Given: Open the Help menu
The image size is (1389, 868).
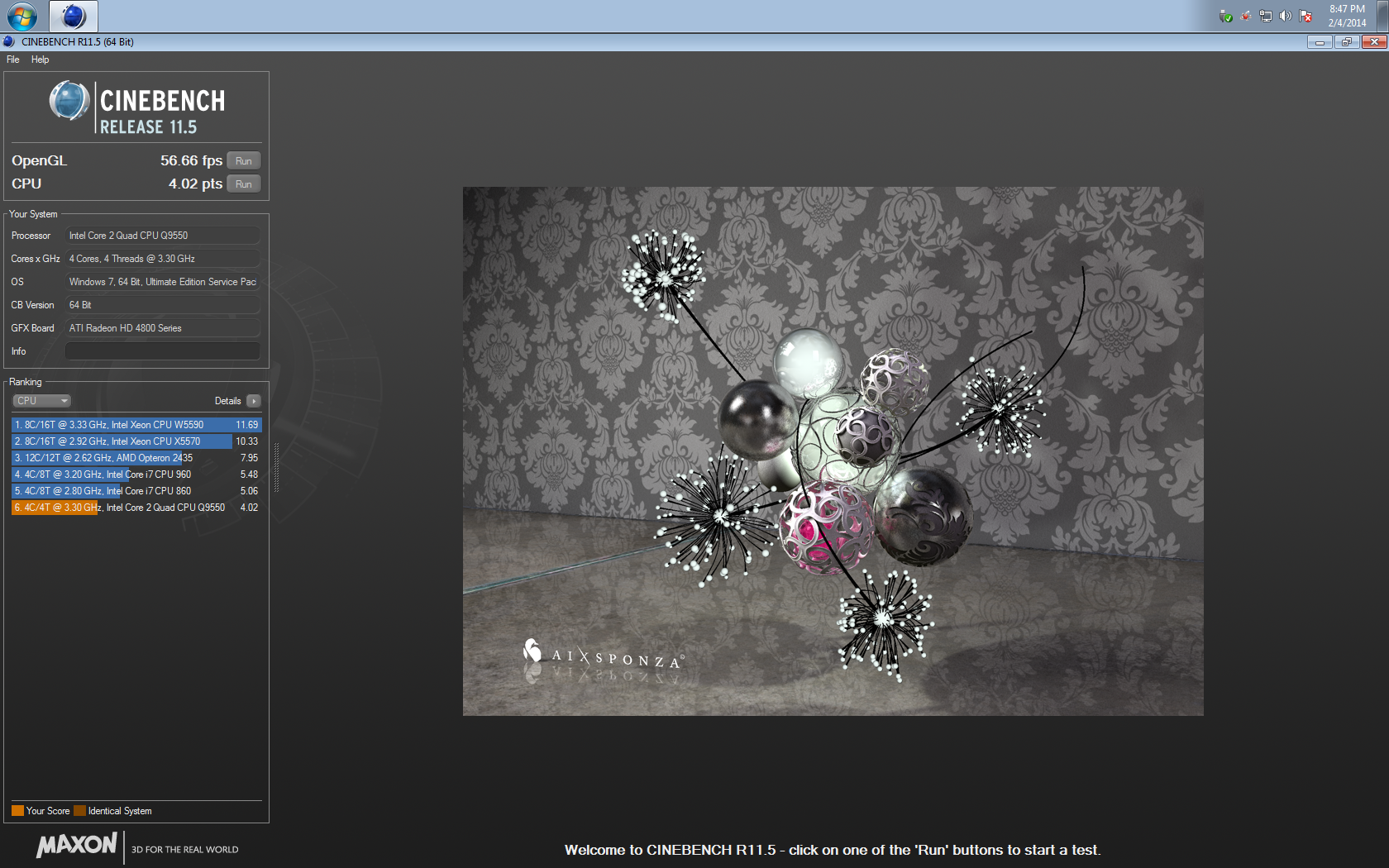Looking at the screenshot, I should pyautogui.click(x=40, y=60).
